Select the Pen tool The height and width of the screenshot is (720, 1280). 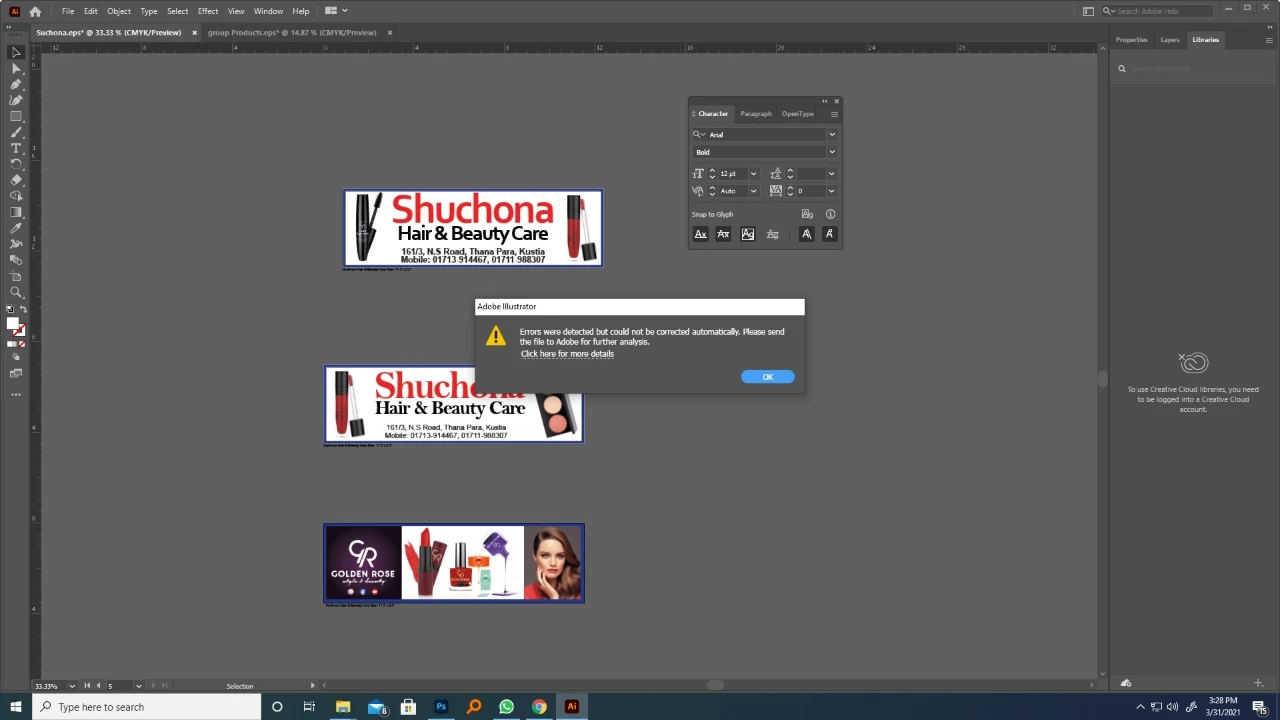(x=16, y=84)
